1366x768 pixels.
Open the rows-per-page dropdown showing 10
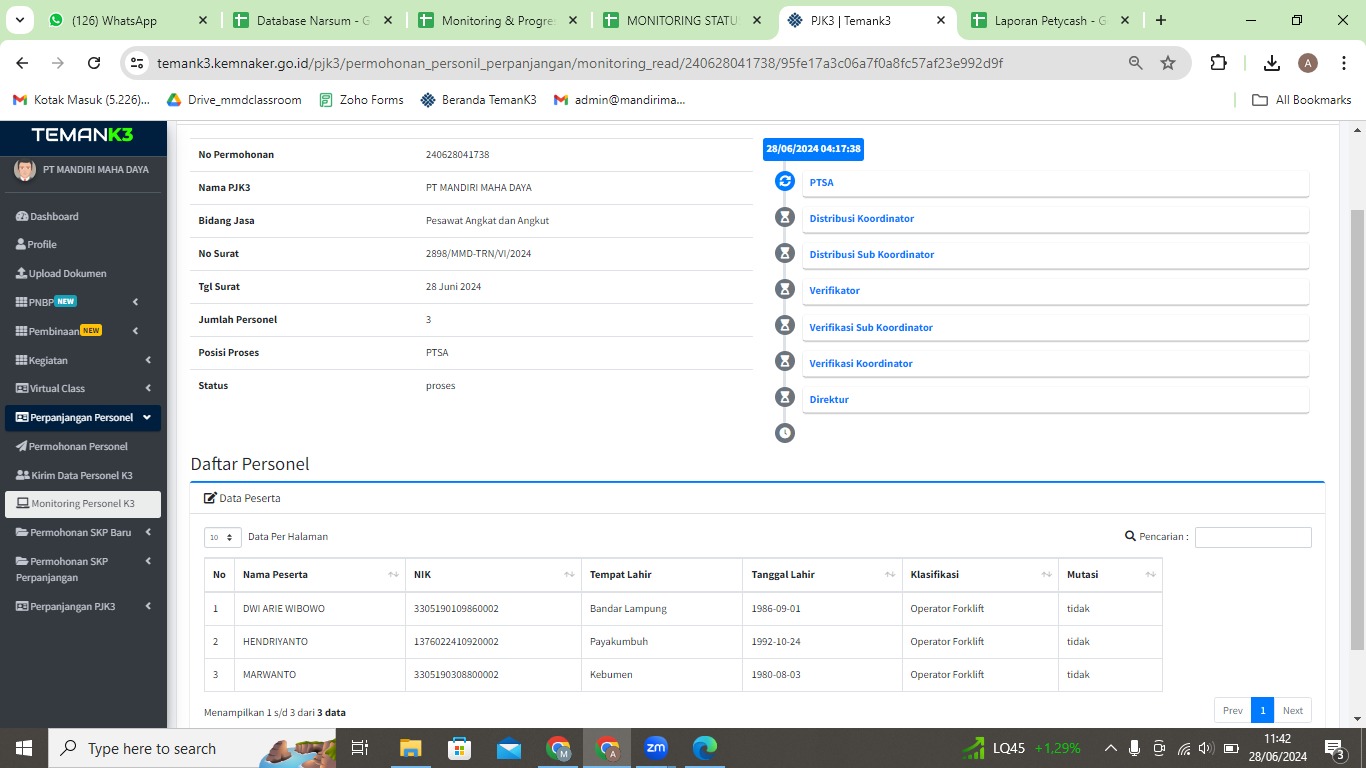(222, 537)
